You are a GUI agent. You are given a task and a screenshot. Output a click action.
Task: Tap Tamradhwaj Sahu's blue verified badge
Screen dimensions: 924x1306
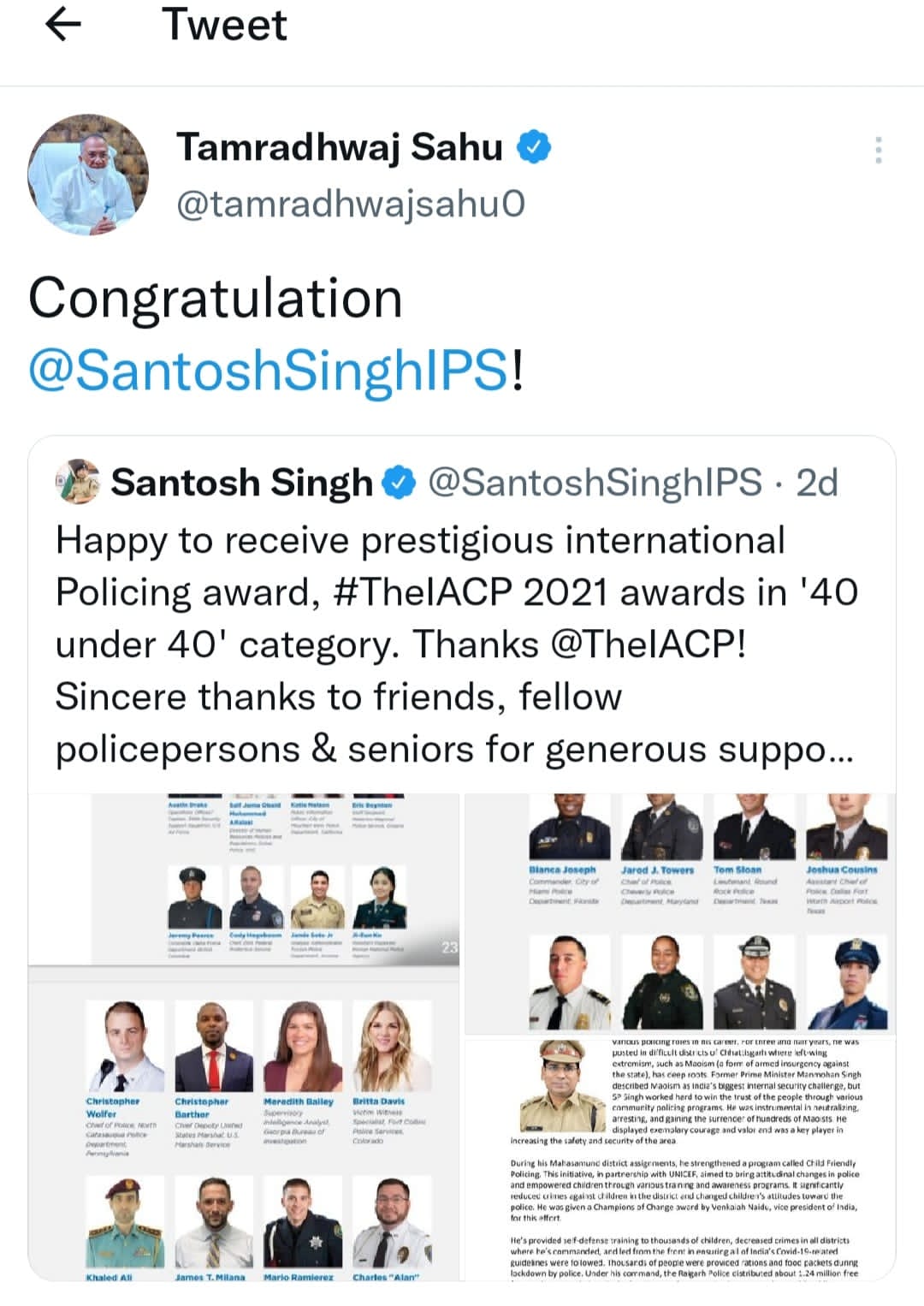pos(534,148)
